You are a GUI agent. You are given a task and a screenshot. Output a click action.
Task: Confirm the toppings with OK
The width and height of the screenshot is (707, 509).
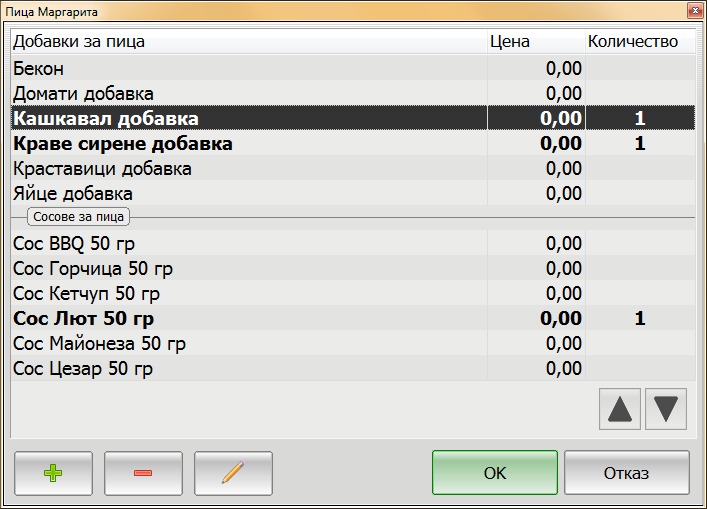(495, 473)
